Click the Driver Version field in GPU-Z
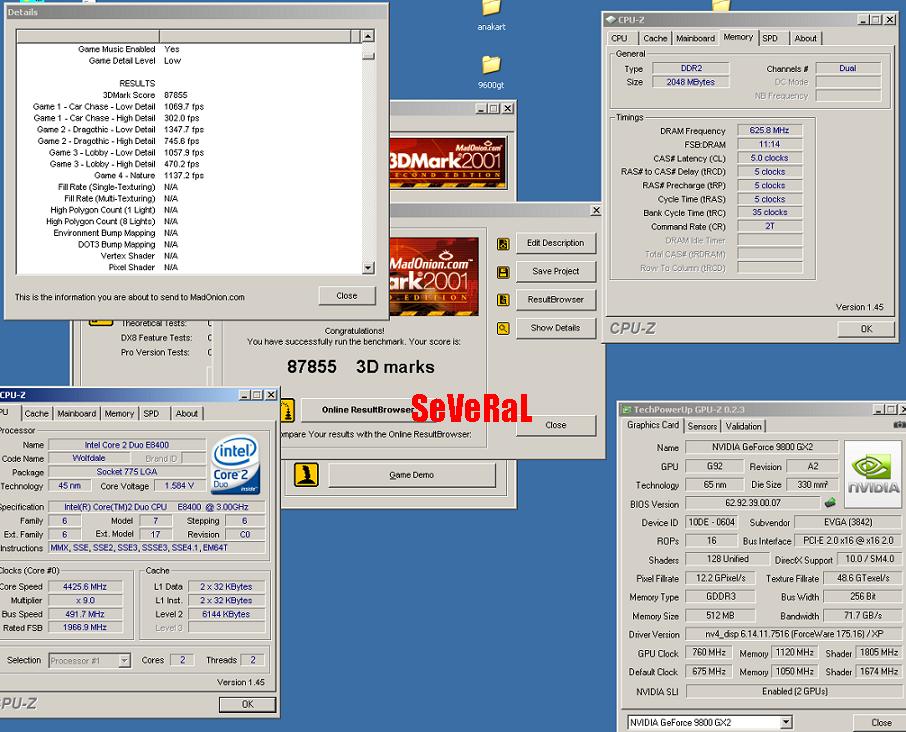 pyautogui.click(x=794, y=634)
